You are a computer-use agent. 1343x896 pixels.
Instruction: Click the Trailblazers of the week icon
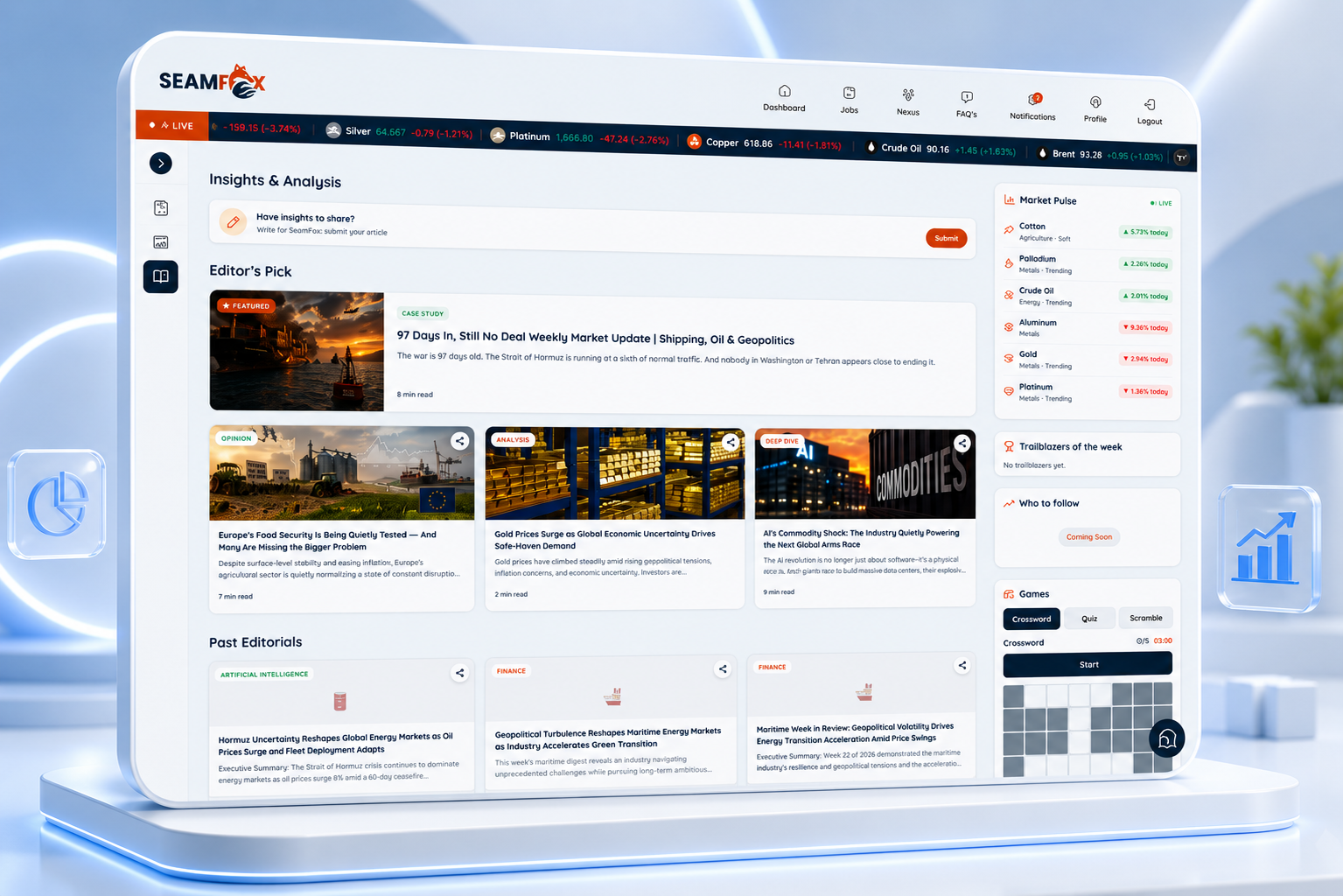tap(1009, 446)
